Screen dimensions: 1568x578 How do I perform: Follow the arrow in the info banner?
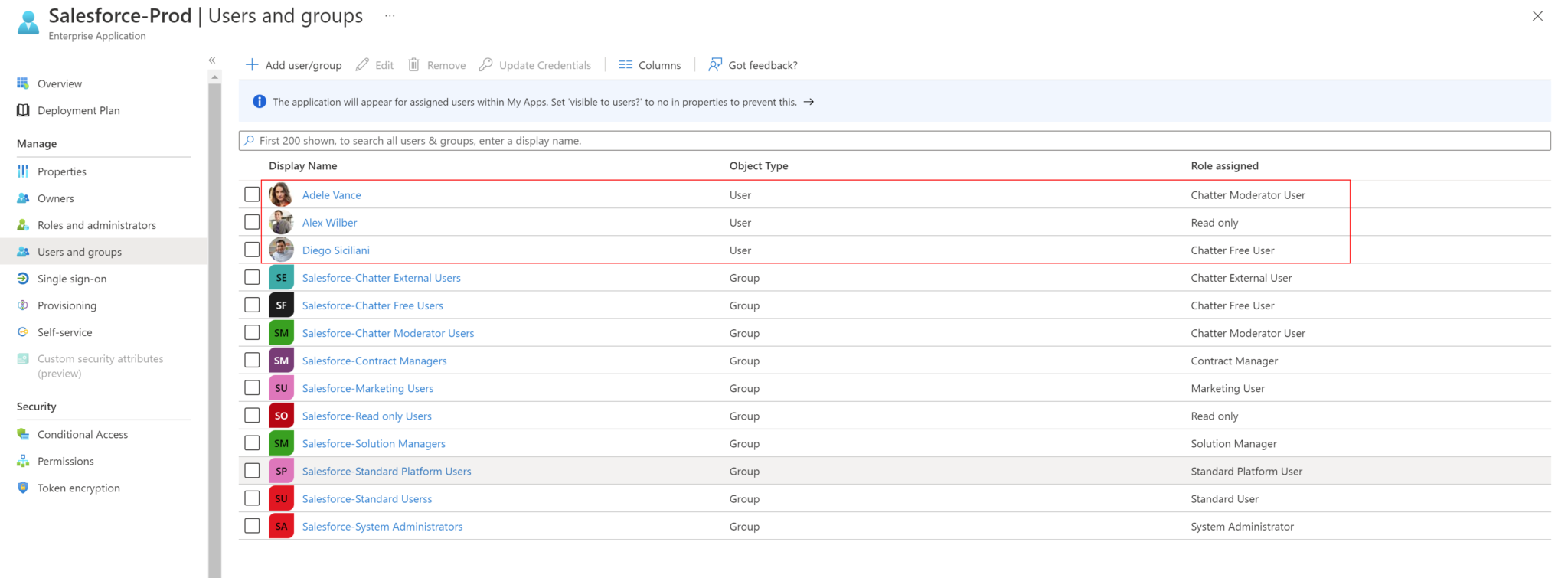point(808,102)
